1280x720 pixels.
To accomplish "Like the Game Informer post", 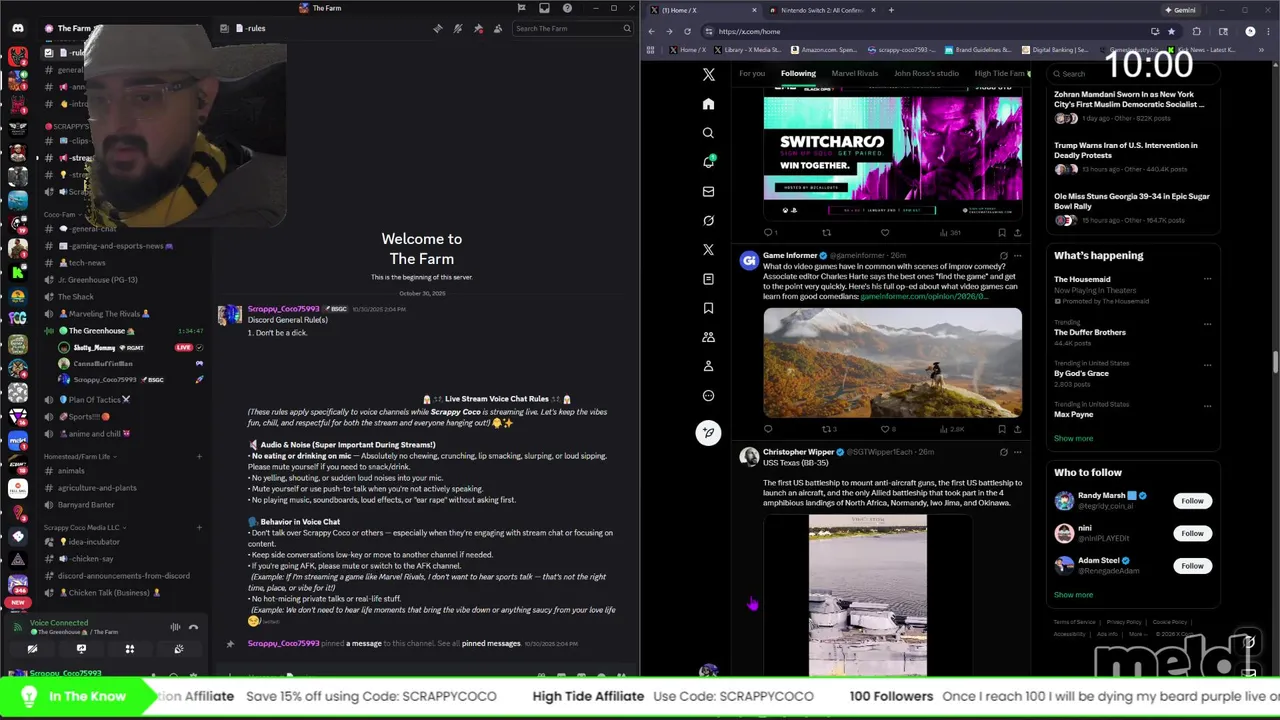I will pyautogui.click(x=885, y=429).
